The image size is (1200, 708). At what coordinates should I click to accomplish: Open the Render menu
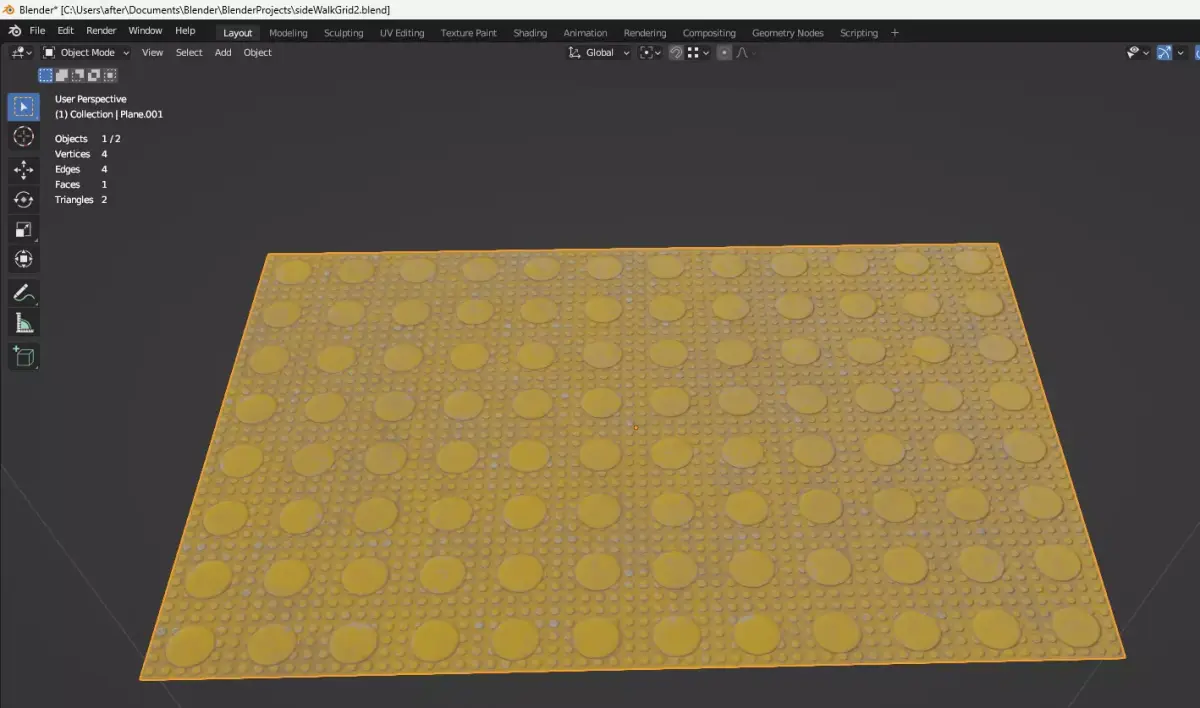(x=101, y=31)
